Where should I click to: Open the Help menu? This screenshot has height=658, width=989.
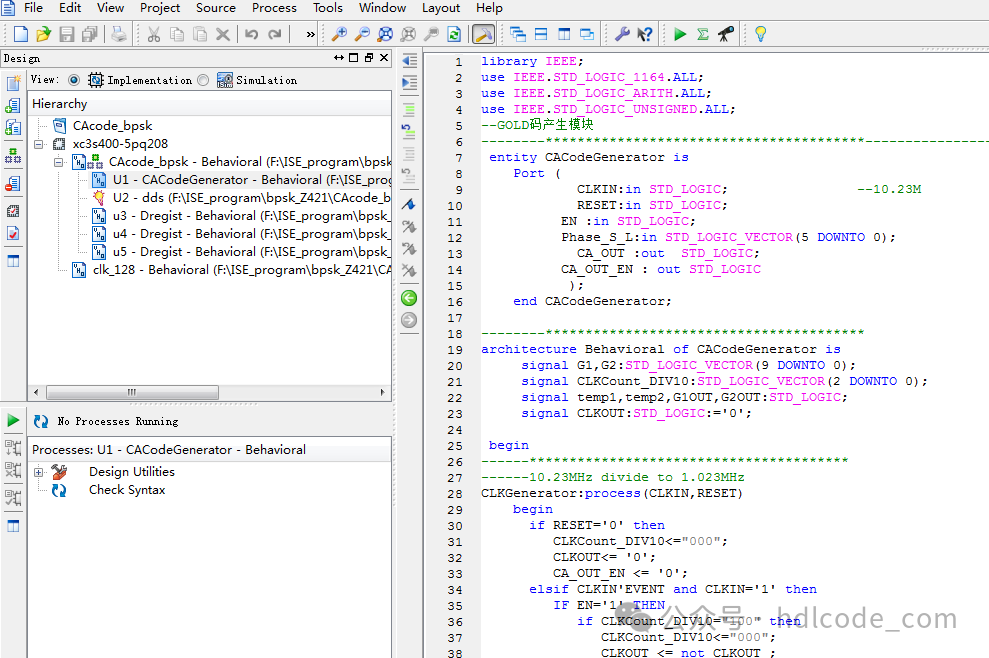pyautogui.click(x=489, y=8)
